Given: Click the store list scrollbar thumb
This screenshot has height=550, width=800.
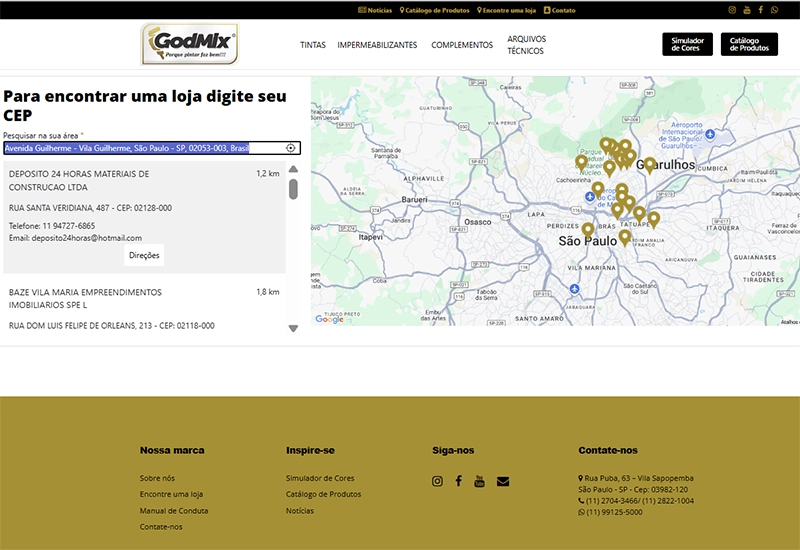Looking at the screenshot, I should pyautogui.click(x=293, y=189).
